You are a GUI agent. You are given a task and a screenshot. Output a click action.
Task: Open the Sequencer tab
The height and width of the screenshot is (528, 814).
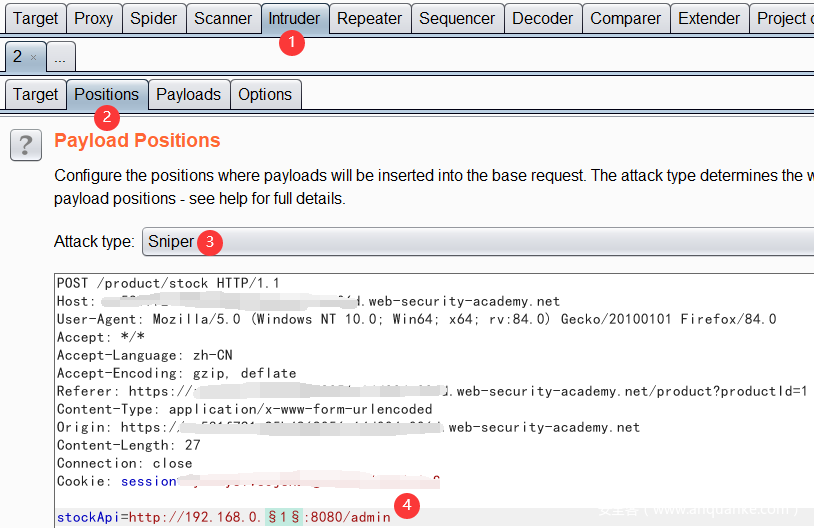[457, 18]
